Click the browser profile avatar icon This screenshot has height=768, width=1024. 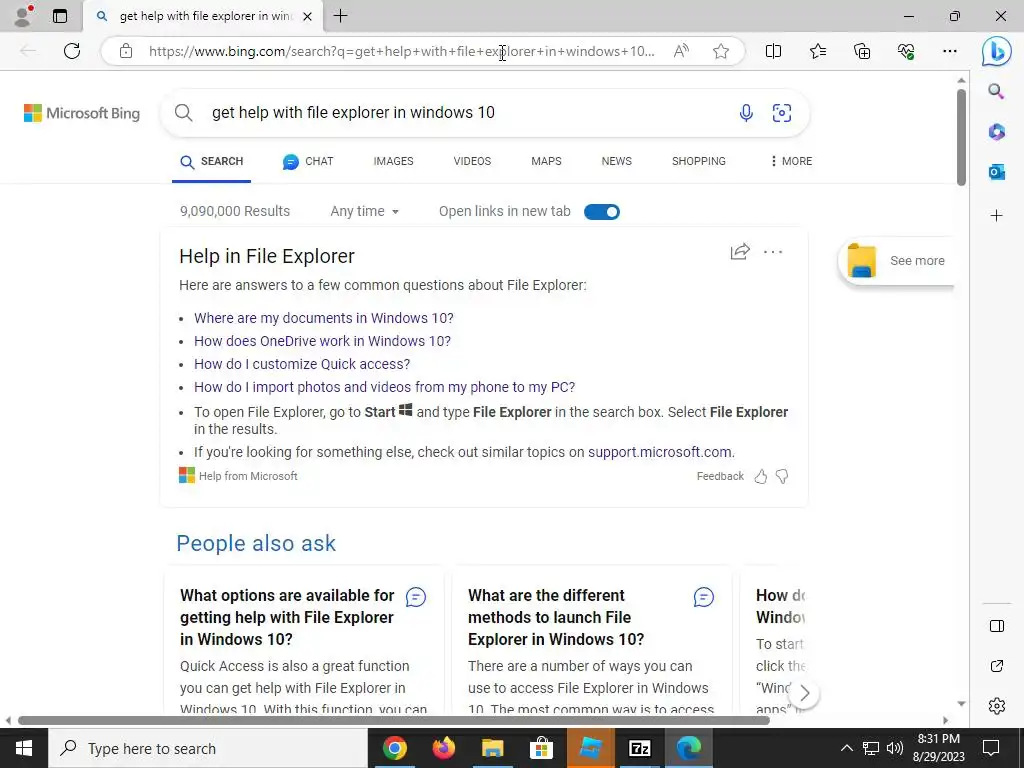(x=23, y=16)
